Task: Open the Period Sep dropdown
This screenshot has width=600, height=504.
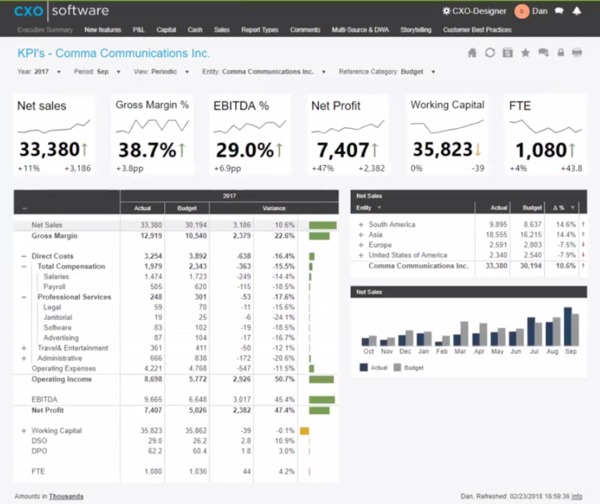Action: (119, 72)
